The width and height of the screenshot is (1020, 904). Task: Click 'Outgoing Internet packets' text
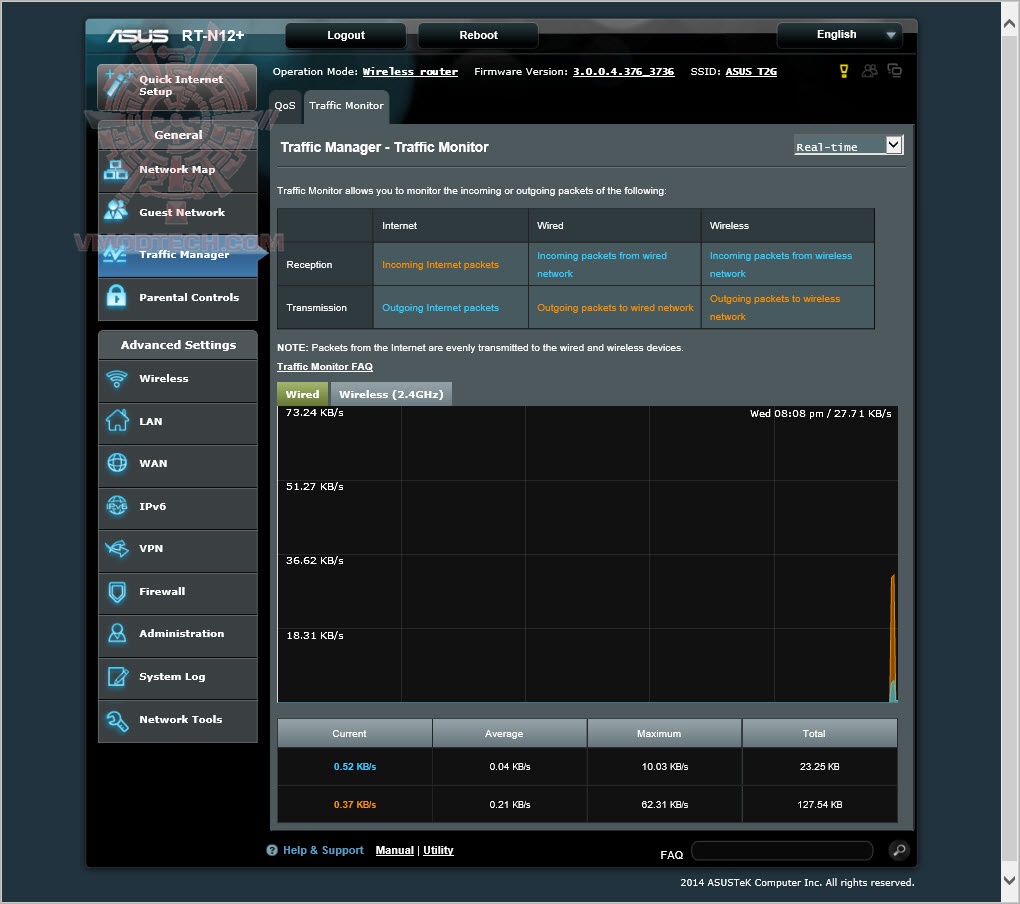pyautogui.click(x=440, y=308)
